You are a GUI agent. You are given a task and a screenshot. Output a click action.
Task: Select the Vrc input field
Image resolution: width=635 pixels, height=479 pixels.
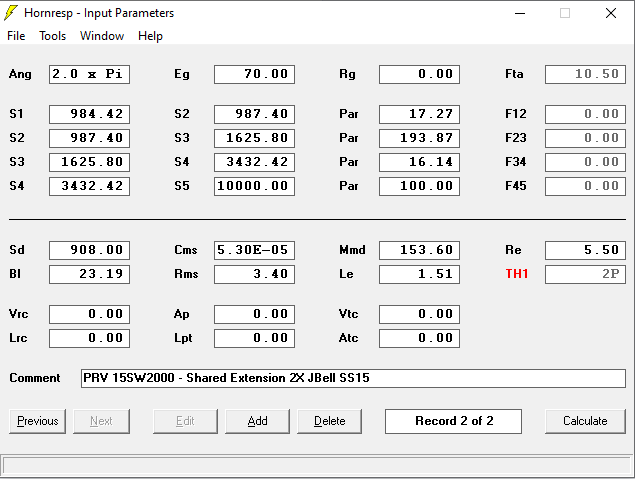(x=89, y=314)
